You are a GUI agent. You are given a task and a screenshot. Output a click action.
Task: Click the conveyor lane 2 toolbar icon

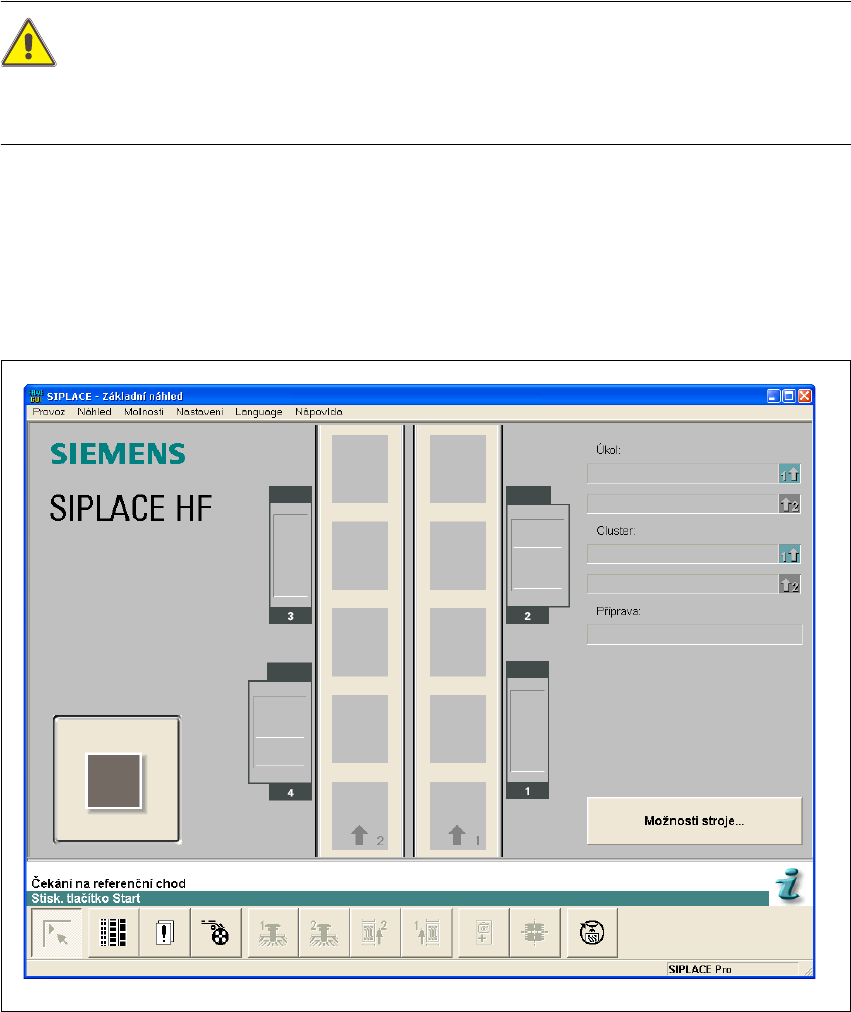[x=375, y=933]
